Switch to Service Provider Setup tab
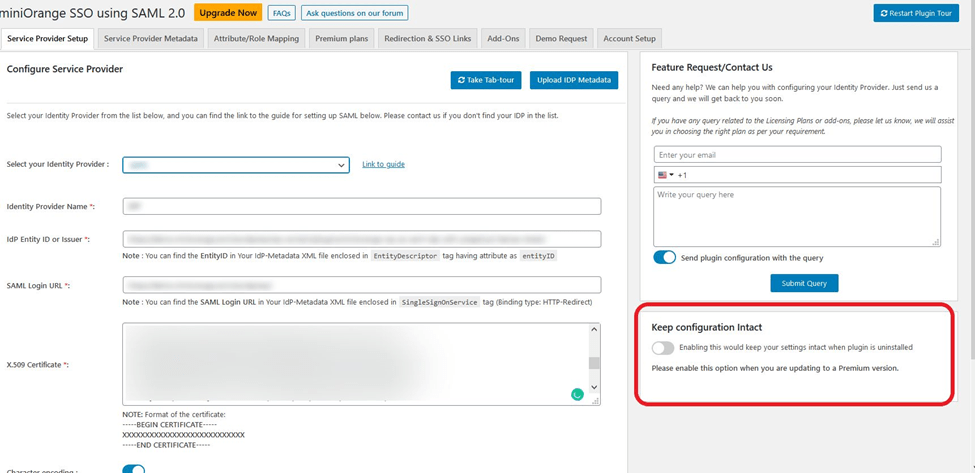The width and height of the screenshot is (975, 473). 48,39
